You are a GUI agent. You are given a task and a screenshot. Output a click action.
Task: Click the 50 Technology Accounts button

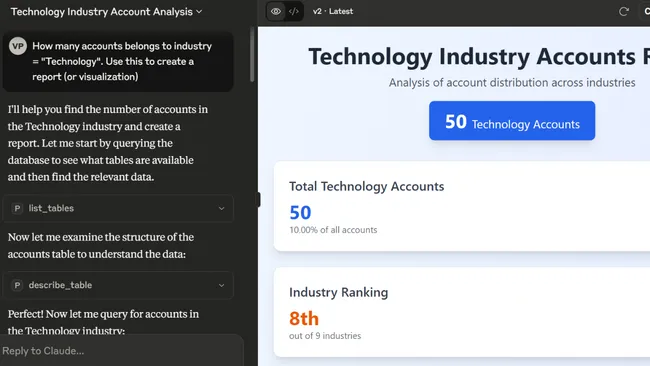pyautogui.click(x=512, y=121)
